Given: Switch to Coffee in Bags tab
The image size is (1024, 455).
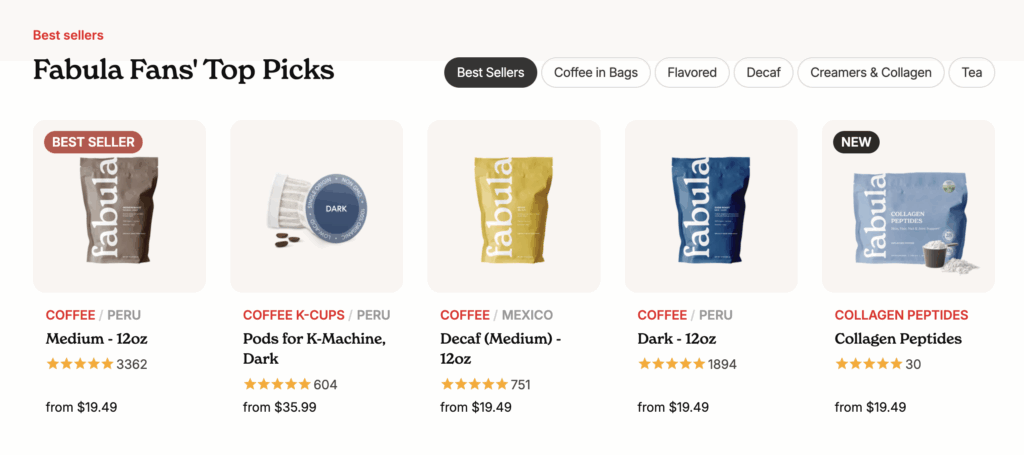Looking at the screenshot, I should pos(596,73).
